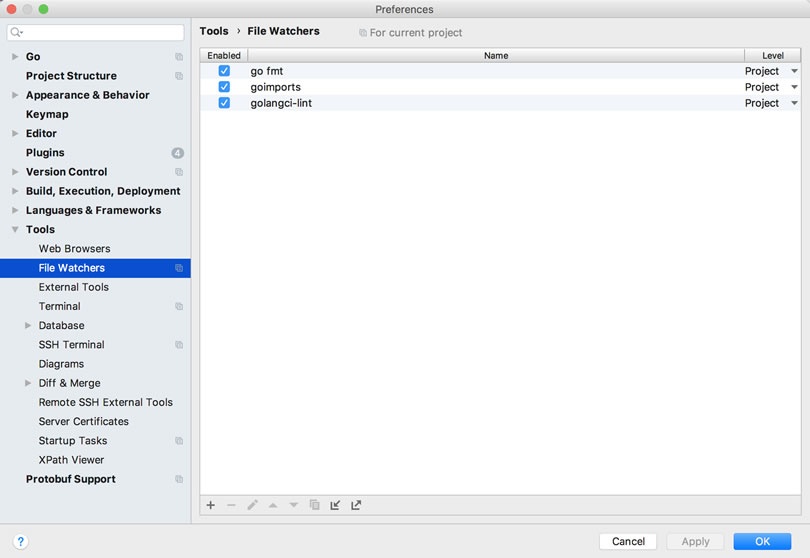Click the move up arrow icon

[x=273, y=505]
